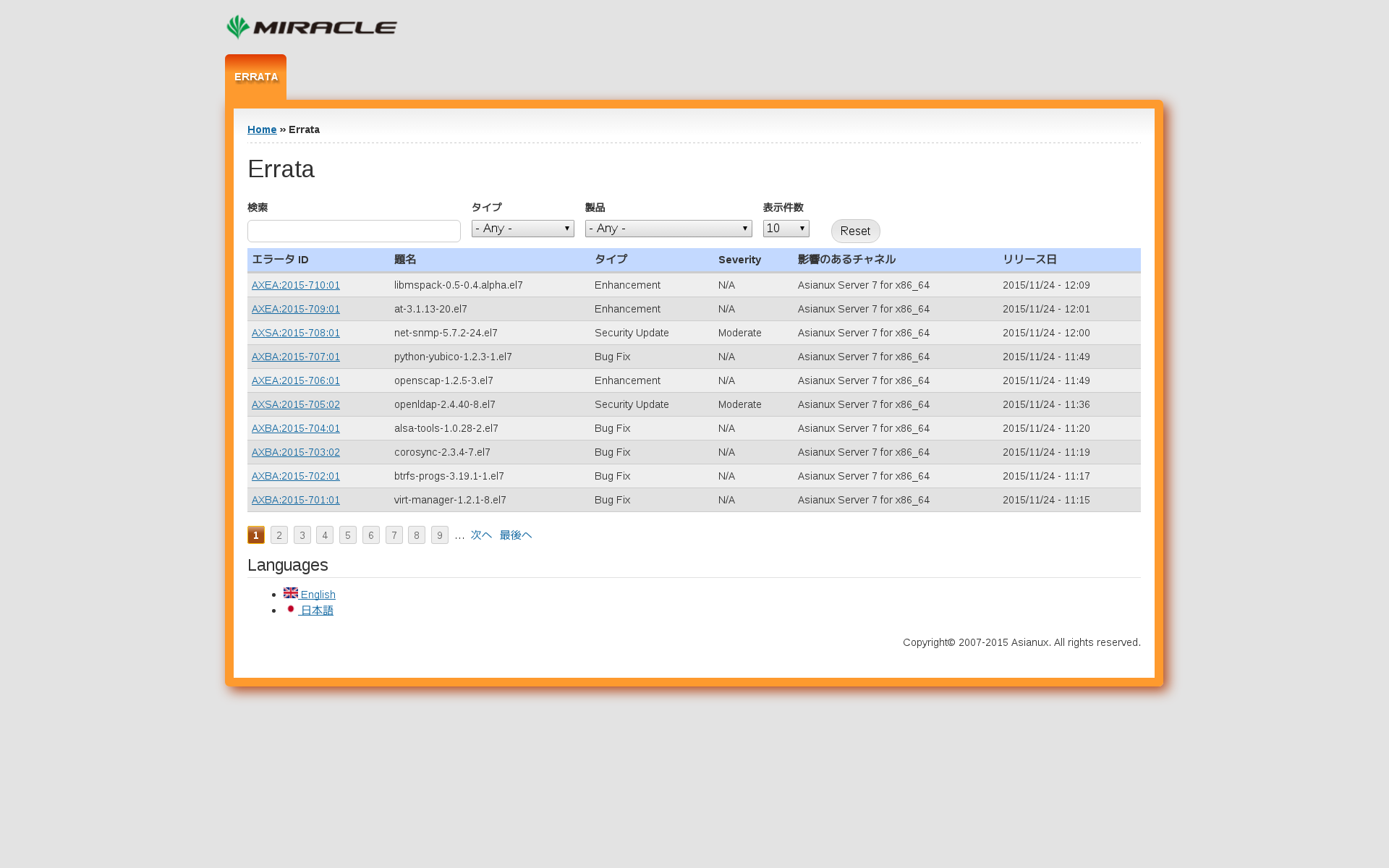Screen dimensions: 1389x868
Task: Go to page 2 of results
Action: 279,535
